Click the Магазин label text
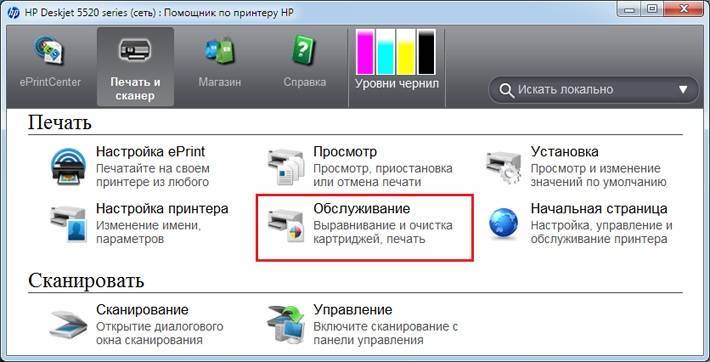Image resolution: width=710 pixels, height=362 pixels. pos(220,82)
